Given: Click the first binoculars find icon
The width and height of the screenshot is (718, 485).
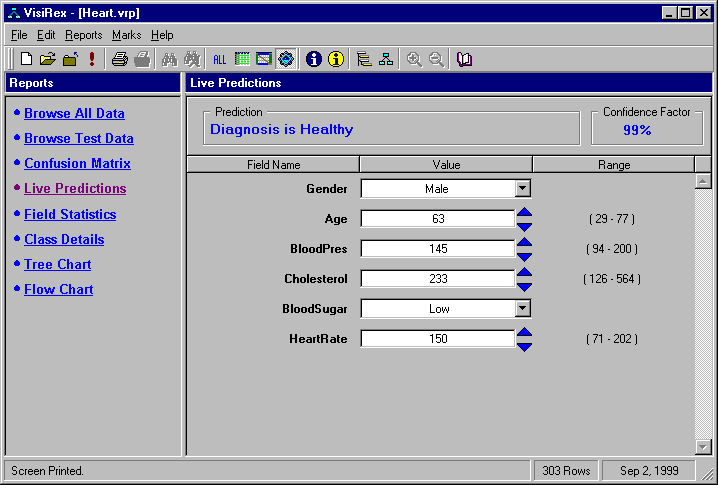Looking at the screenshot, I should coord(169,59).
